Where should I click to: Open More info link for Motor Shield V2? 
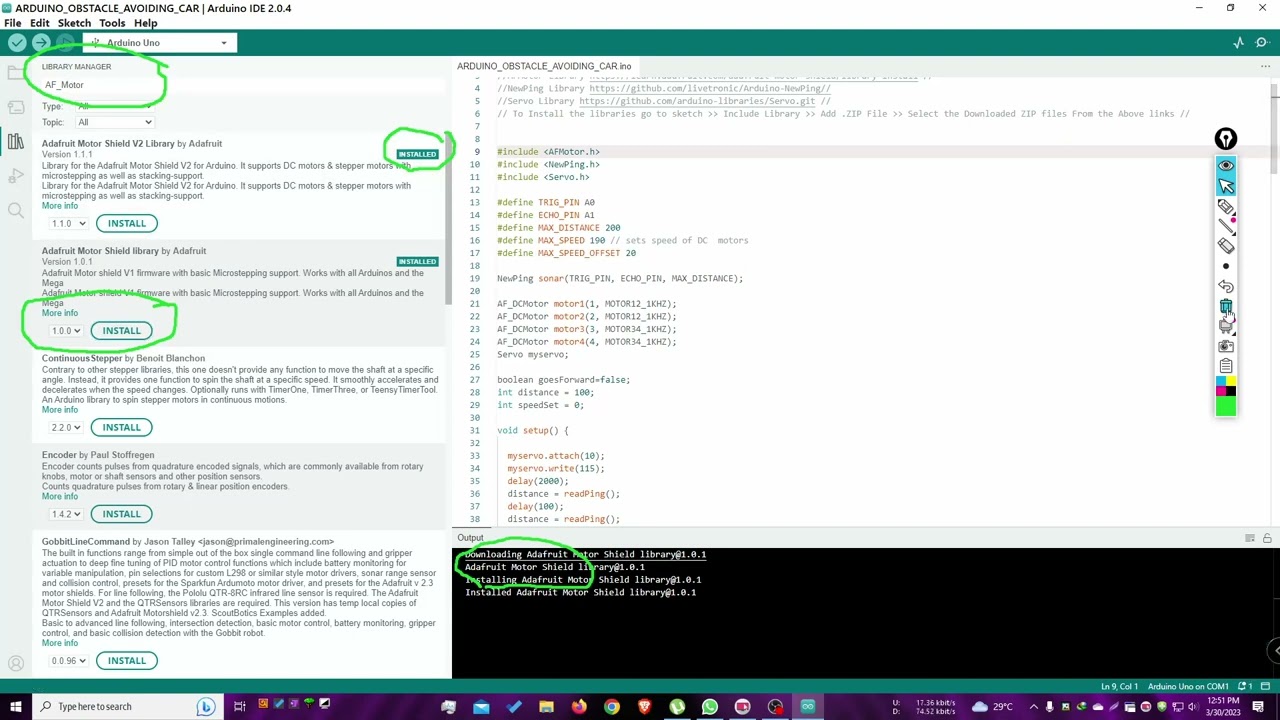click(60, 206)
